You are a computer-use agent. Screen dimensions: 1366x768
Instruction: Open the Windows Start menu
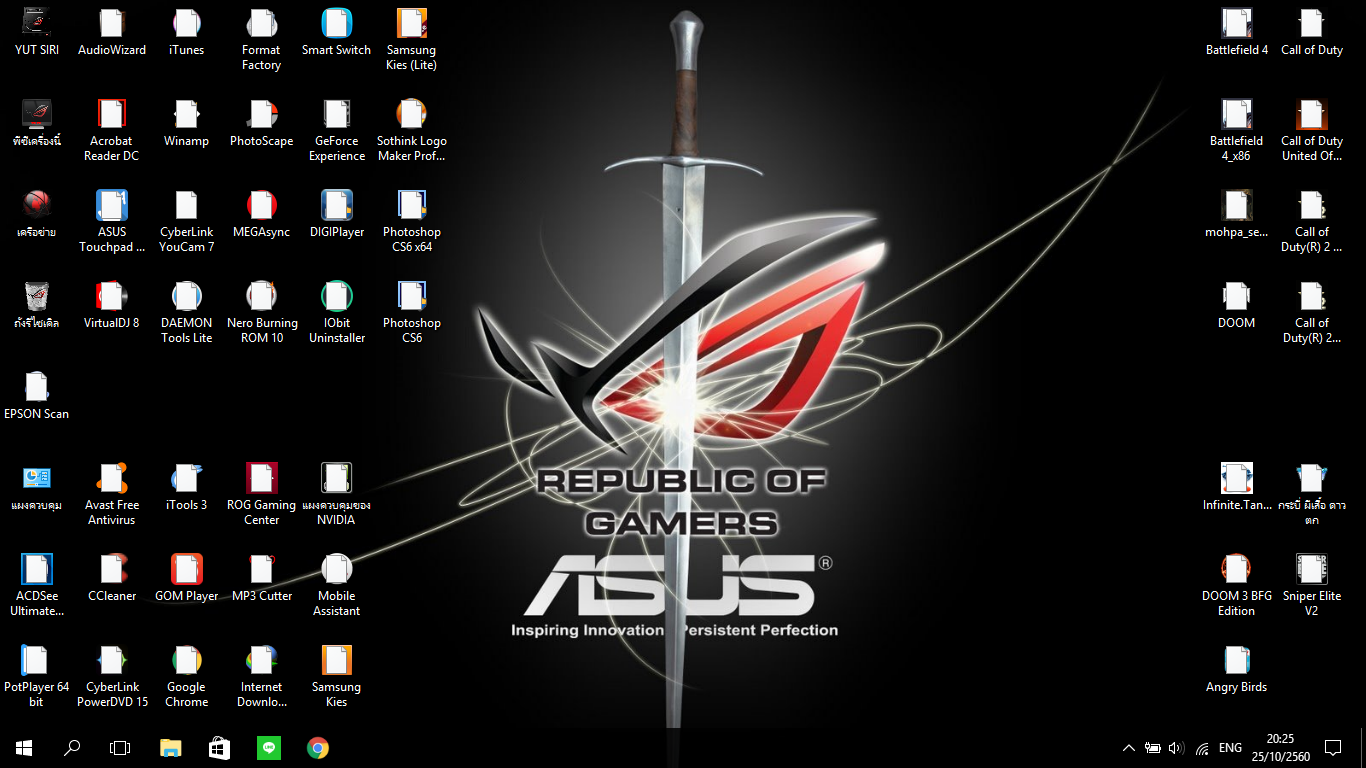(24, 747)
